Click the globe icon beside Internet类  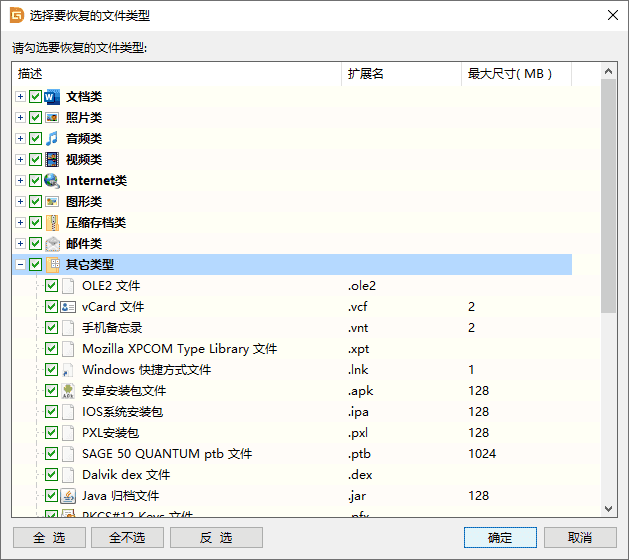pyautogui.click(x=52, y=181)
